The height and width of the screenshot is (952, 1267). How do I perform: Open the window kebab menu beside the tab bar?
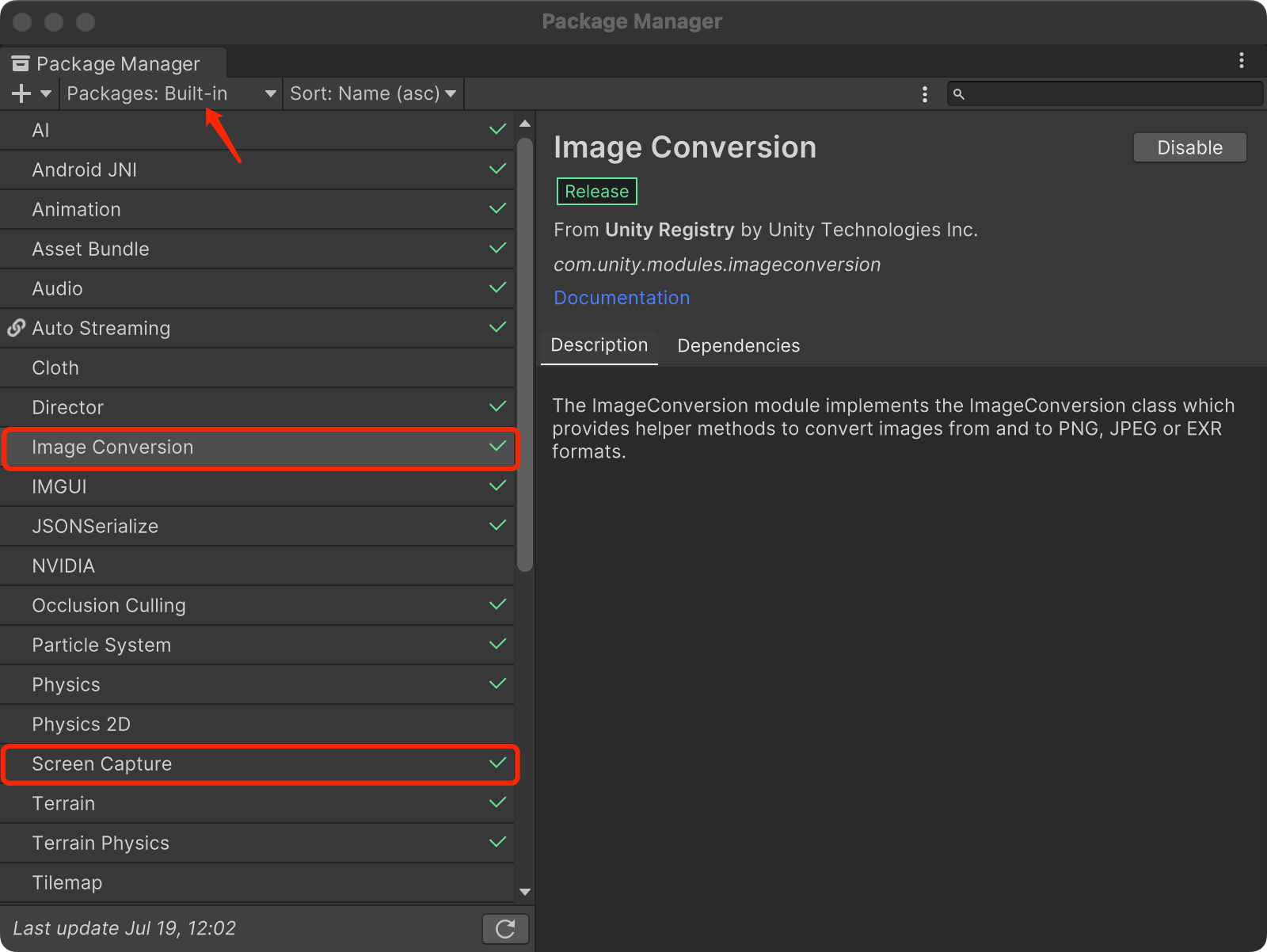tap(1241, 61)
